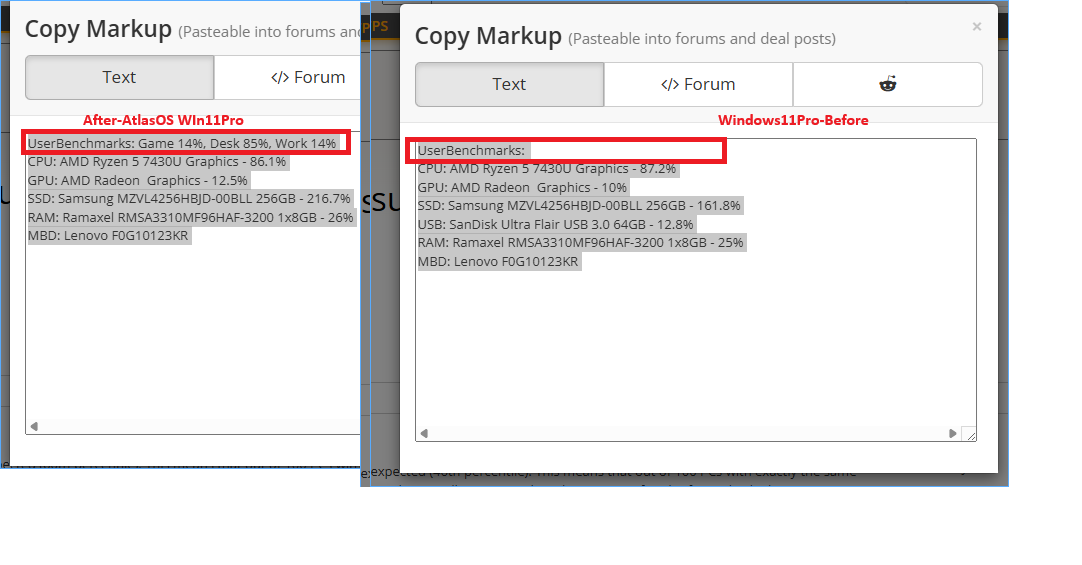Click 'GPU: AMD Radeon Graphics - 10%' line
This screenshot has width=1082, height=565.
coord(522,187)
